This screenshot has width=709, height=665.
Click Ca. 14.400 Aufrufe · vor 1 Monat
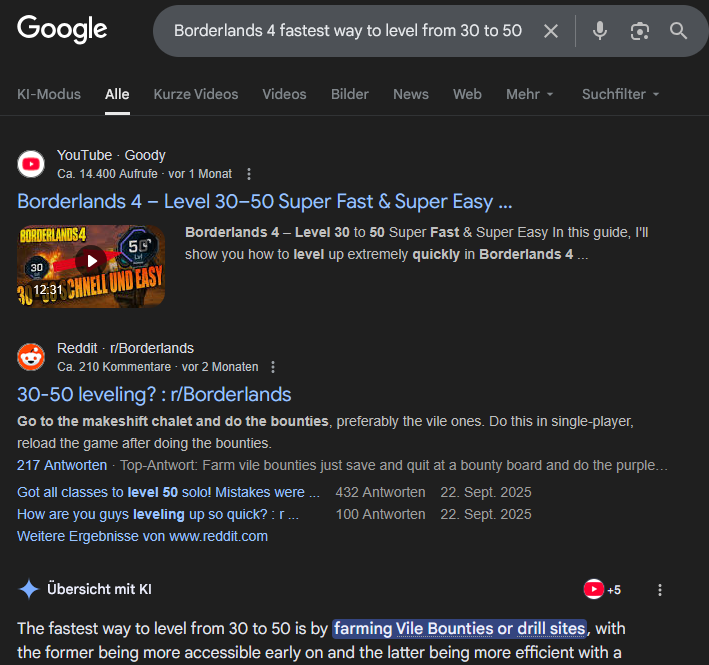[144, 174]
